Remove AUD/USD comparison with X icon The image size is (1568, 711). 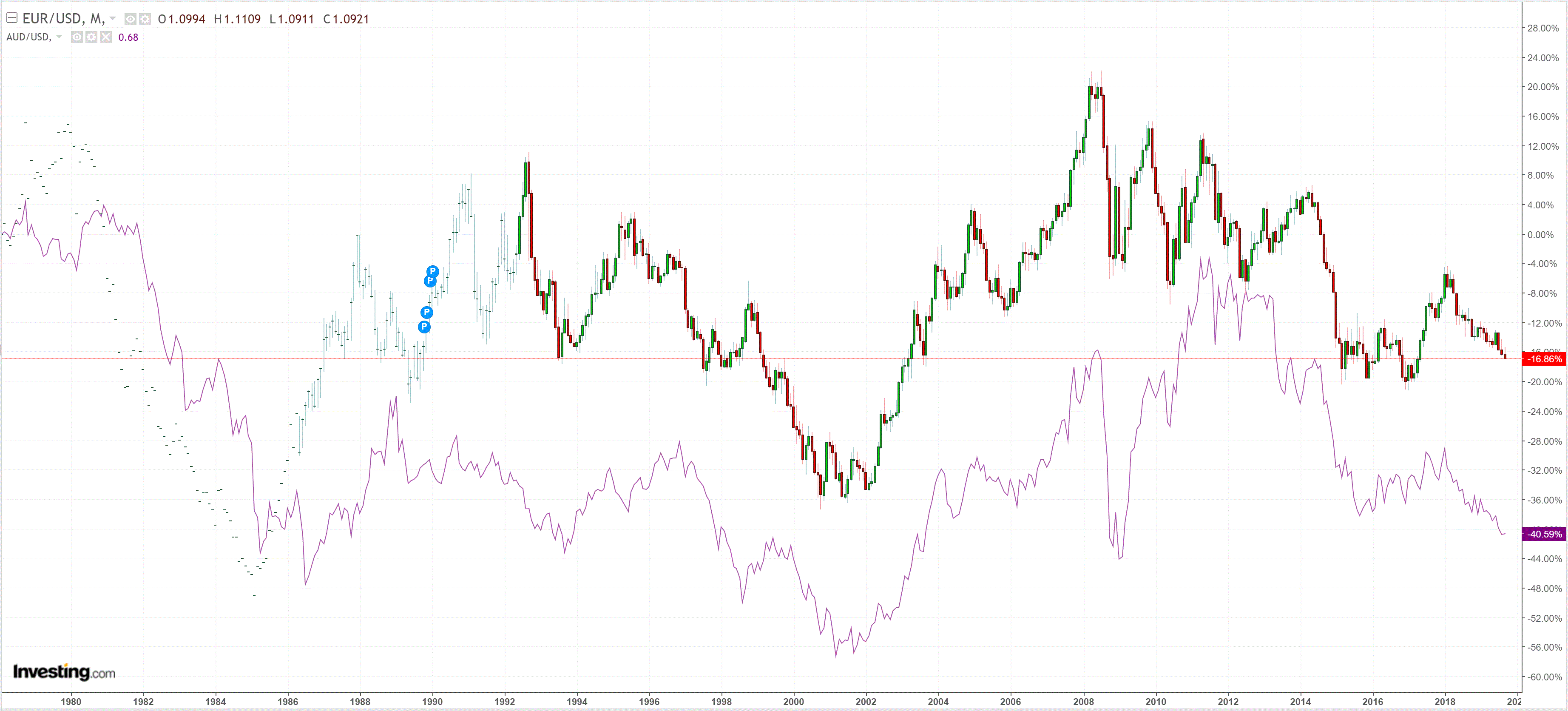106,37
